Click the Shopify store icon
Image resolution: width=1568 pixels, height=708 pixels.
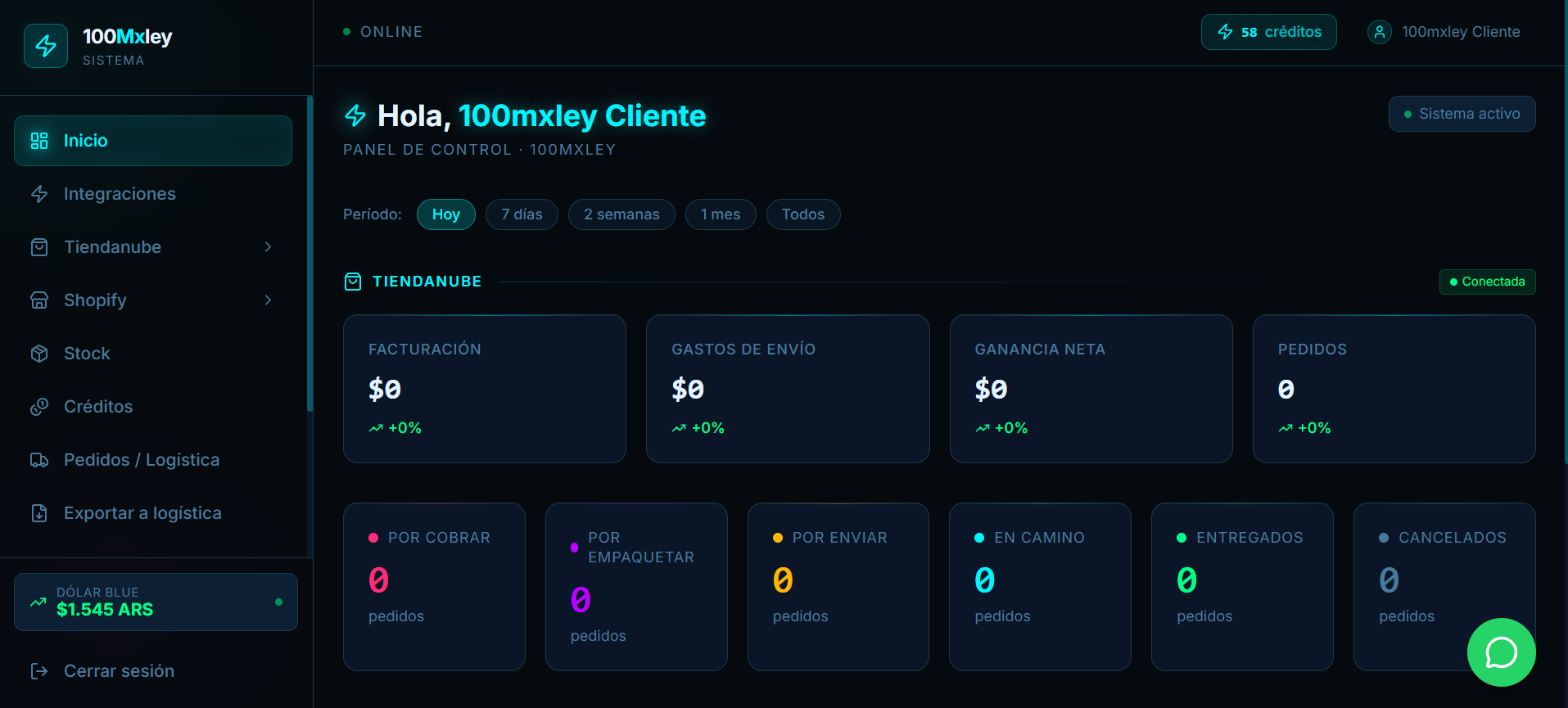(39, 300)
